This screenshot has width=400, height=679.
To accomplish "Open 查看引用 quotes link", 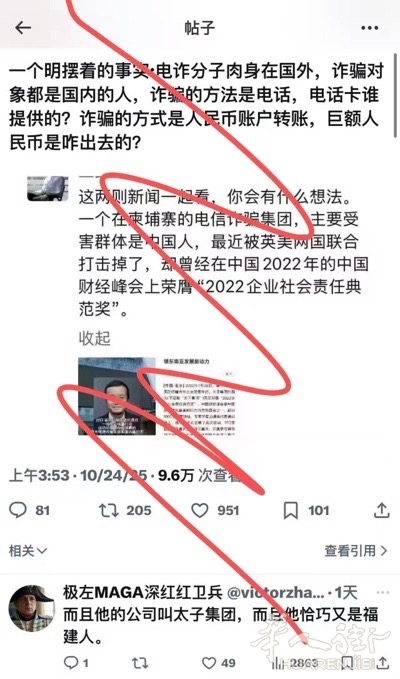I will click(x=356, y=551).
